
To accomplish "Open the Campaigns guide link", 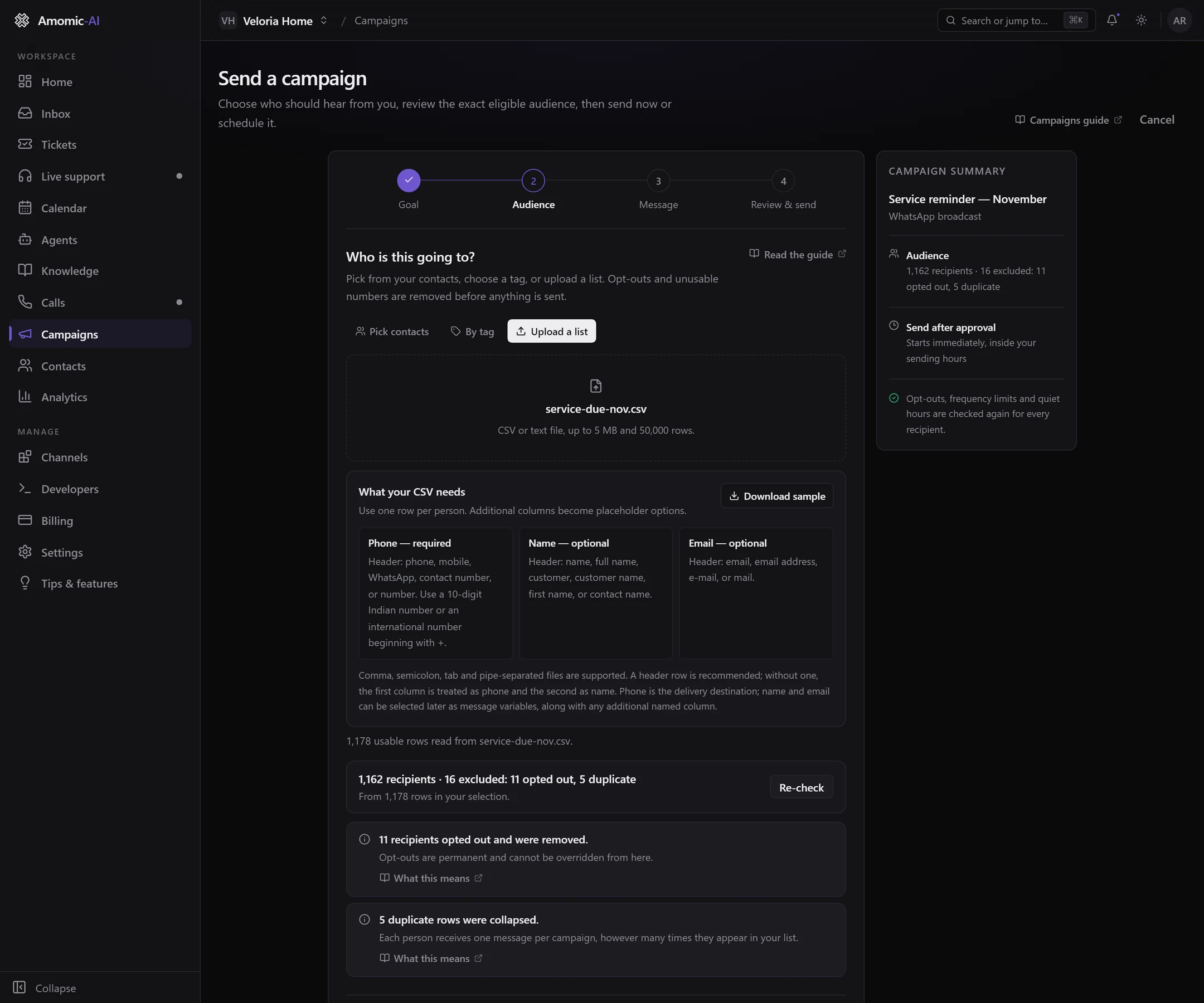I will click(x=1068, y=120).
